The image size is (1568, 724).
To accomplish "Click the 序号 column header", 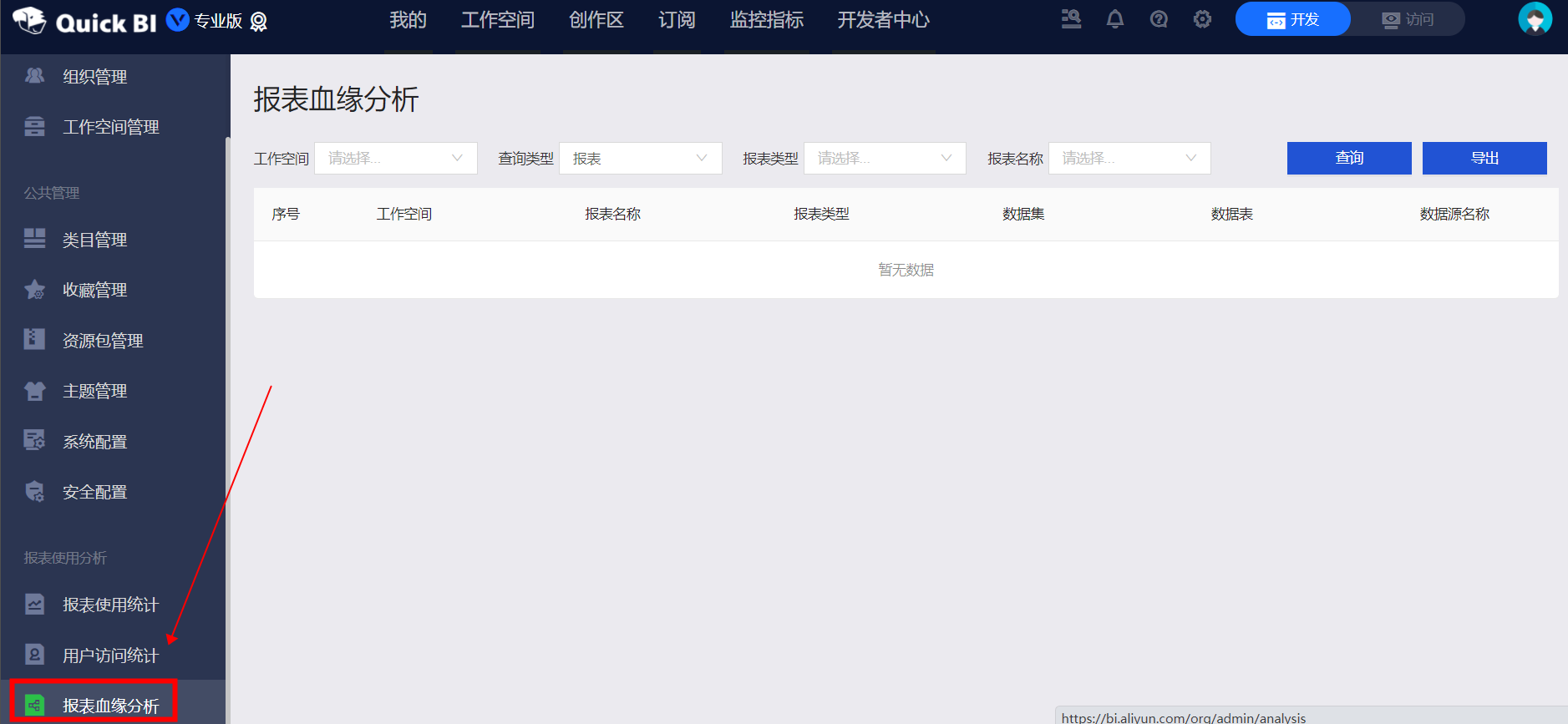I will [286, 214].
